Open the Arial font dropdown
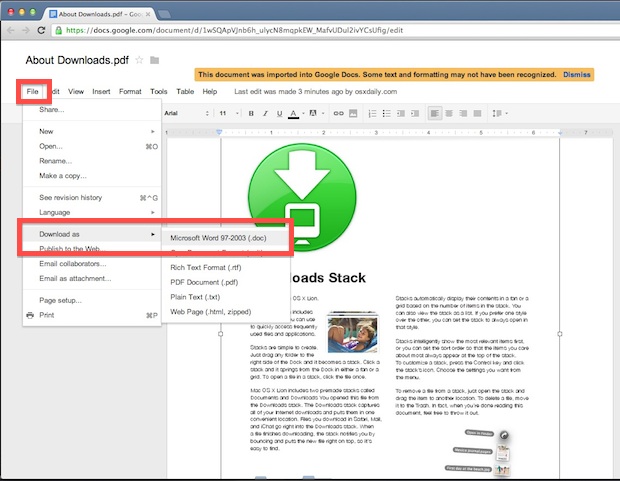Image resolution: width=620 pixels, height=481 pixels. [187, 113]
